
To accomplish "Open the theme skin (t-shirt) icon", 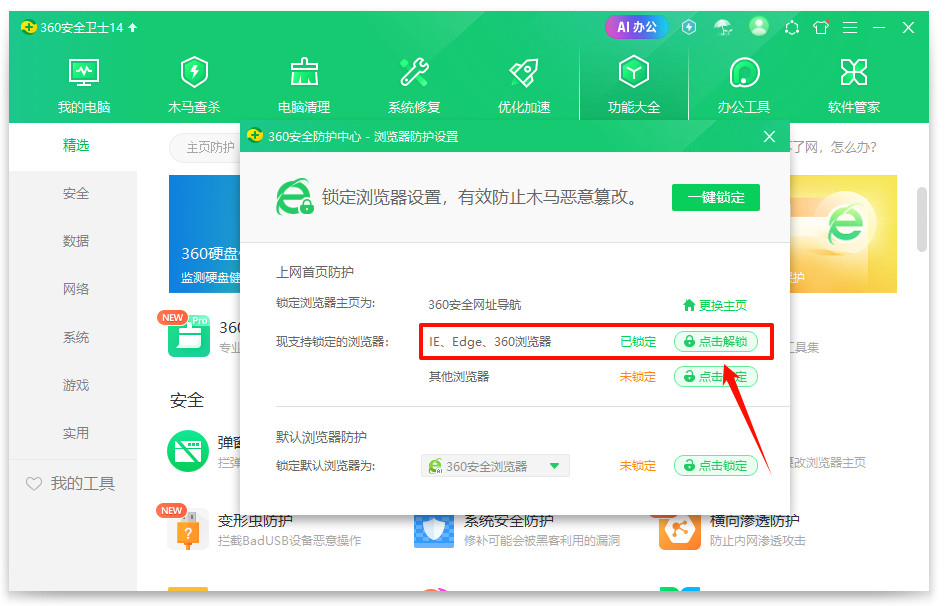I will pos(821,27).
